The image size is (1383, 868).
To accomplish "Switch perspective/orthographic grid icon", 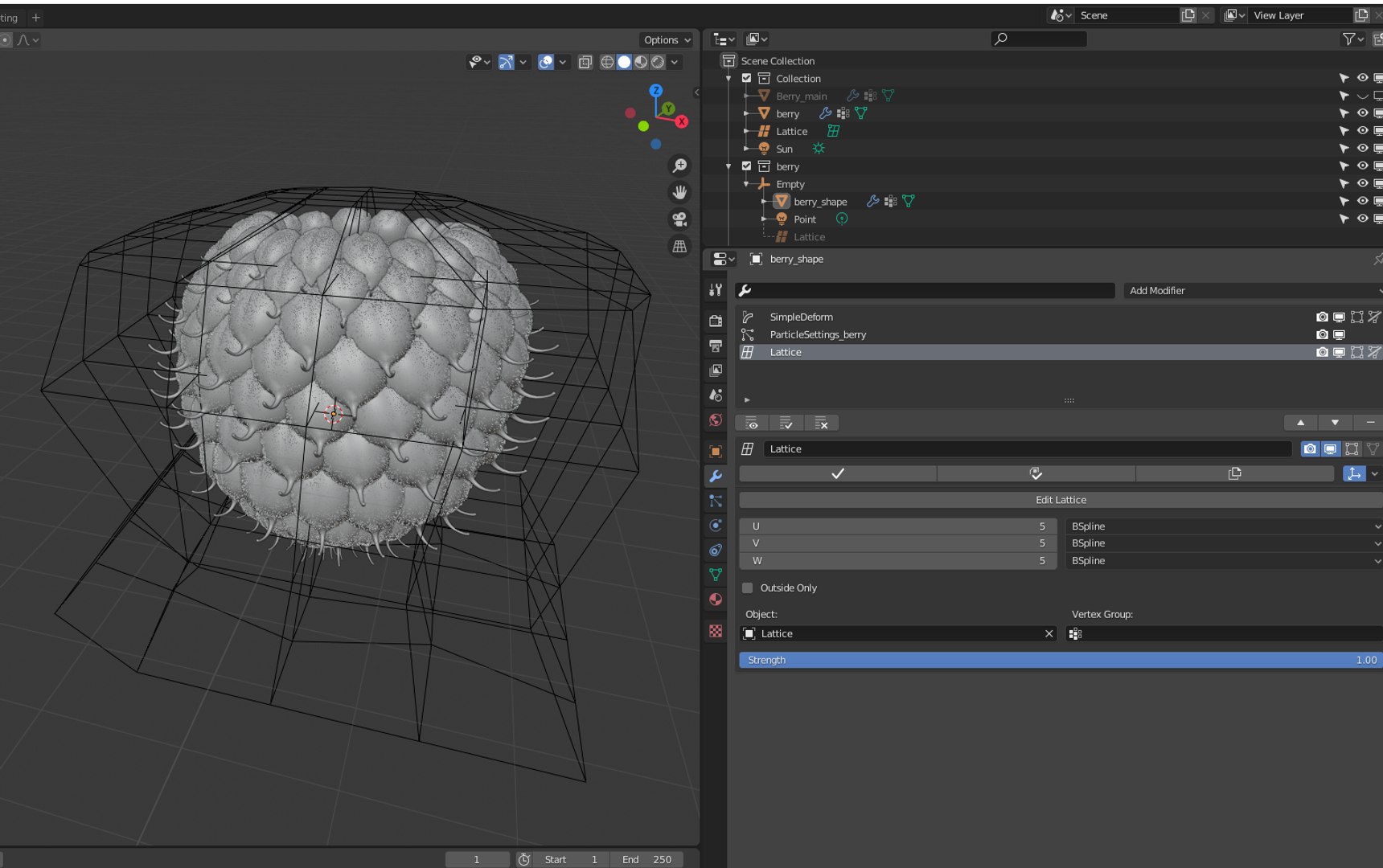I will click(x=679, y=247).
